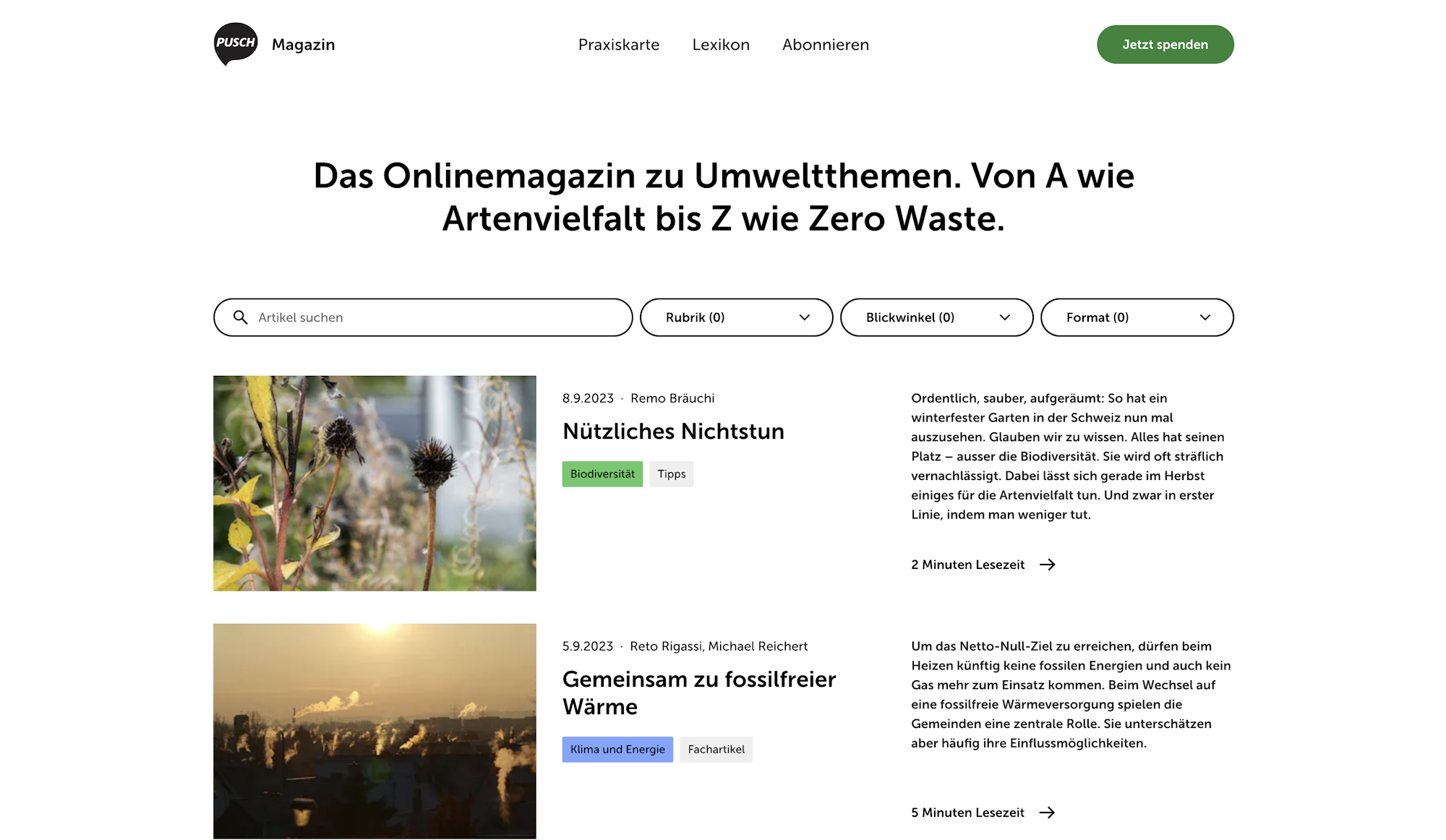
Task: Click the Jetzt spenden button
Action: [x=1165, y=44]
